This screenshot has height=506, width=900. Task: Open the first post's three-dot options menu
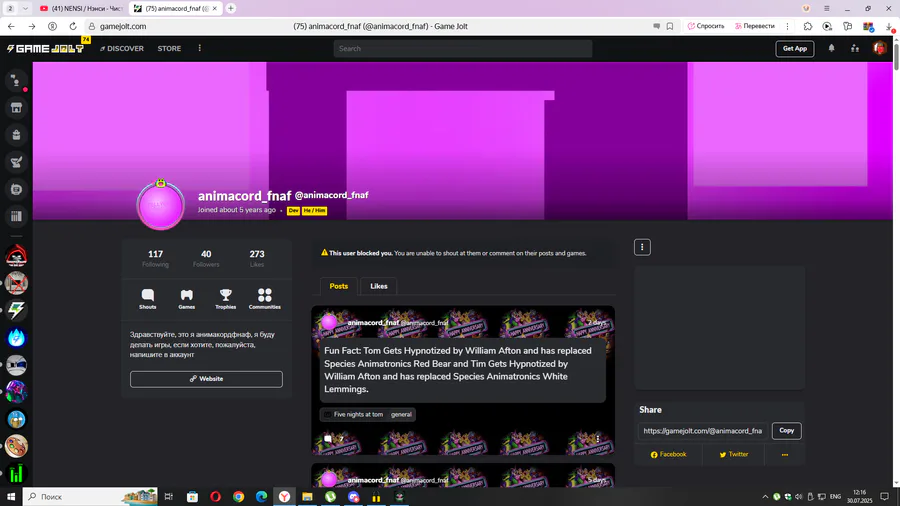coord(598,439)
